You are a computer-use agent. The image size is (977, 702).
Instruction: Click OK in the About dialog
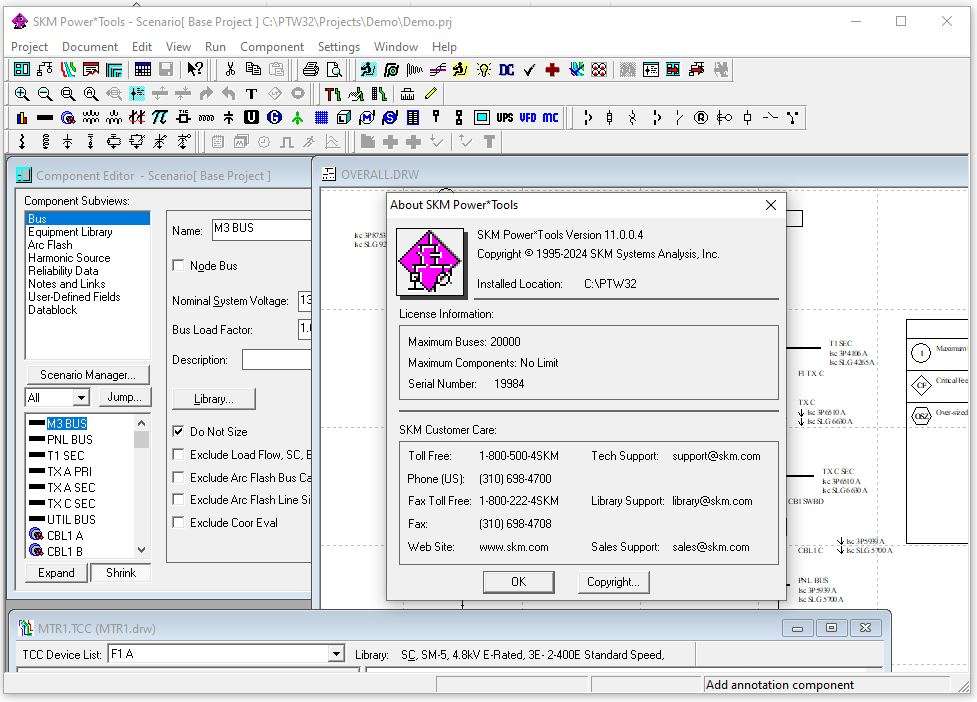pyautogui.click(x=518, y=582)
